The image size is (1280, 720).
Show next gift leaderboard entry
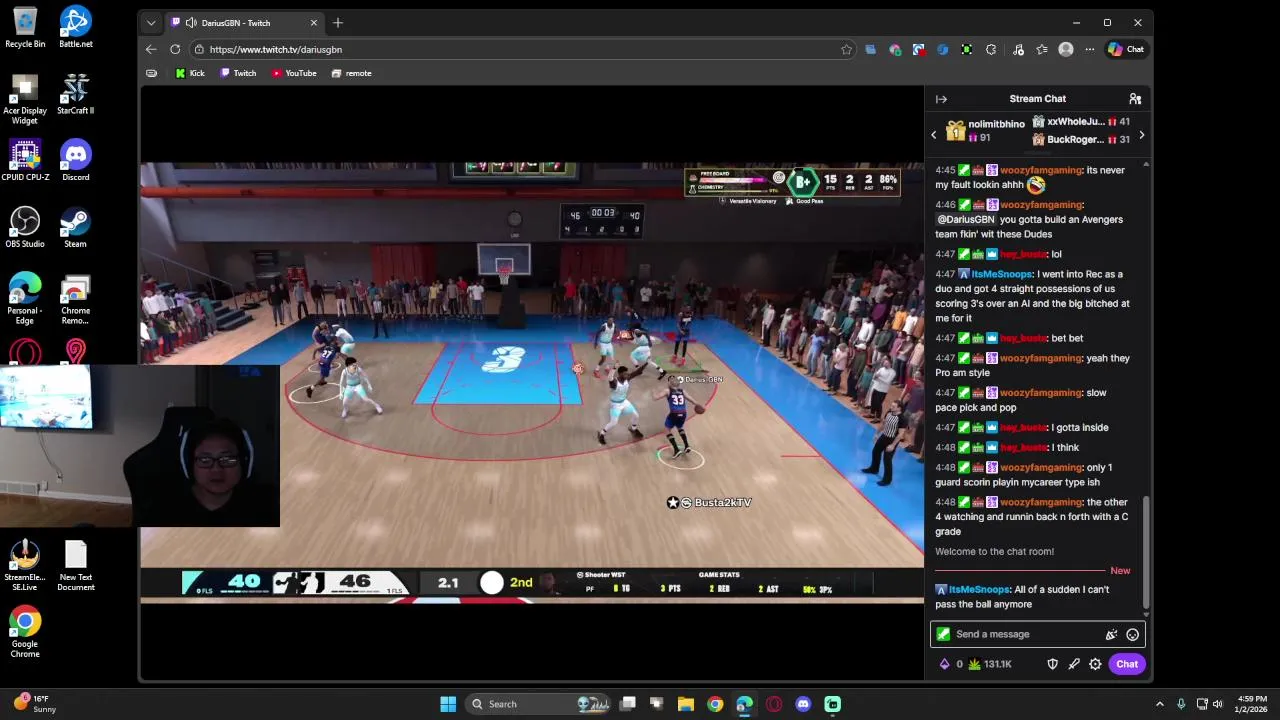[x=1141, y=135]
